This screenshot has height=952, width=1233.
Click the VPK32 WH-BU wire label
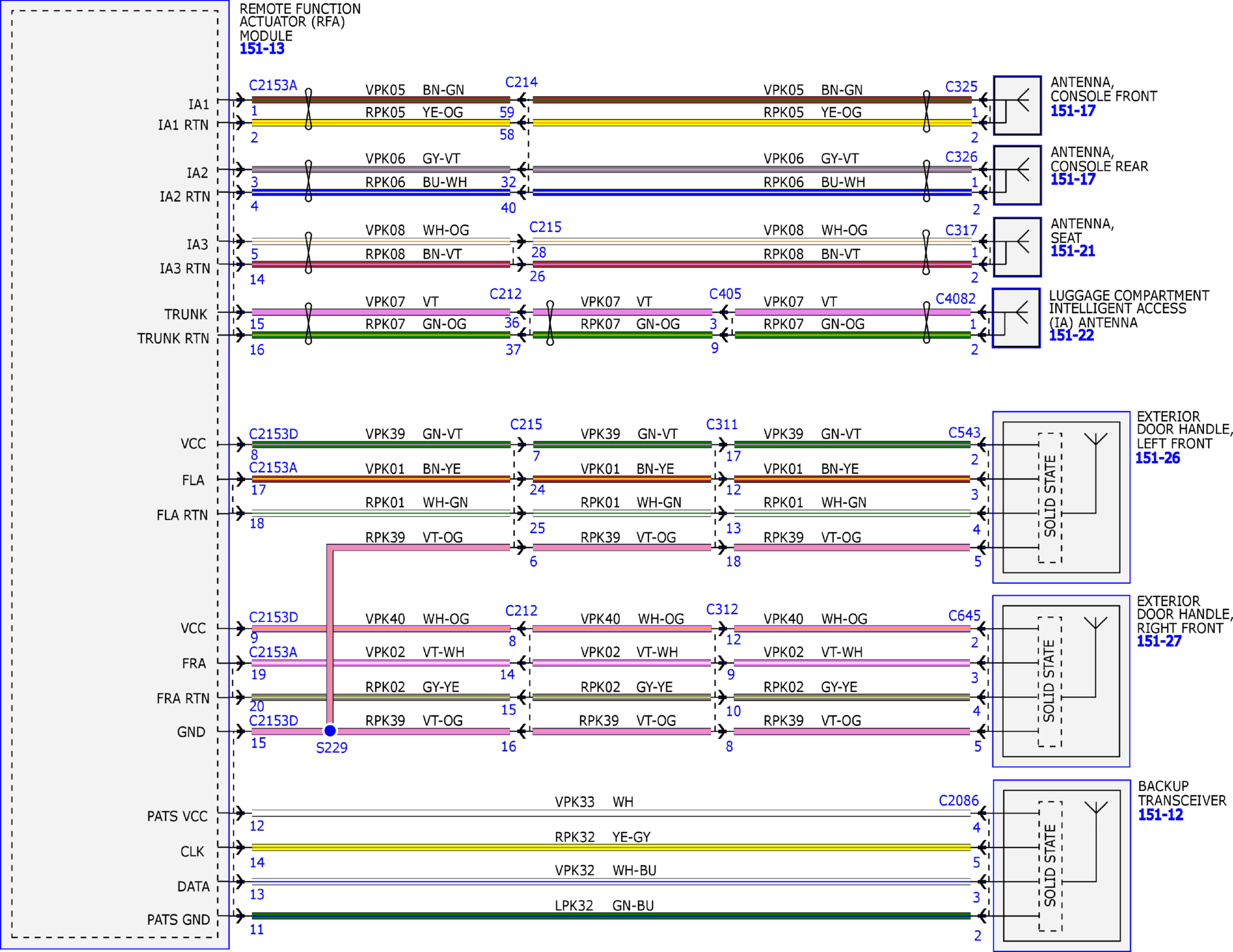point(606,870)
